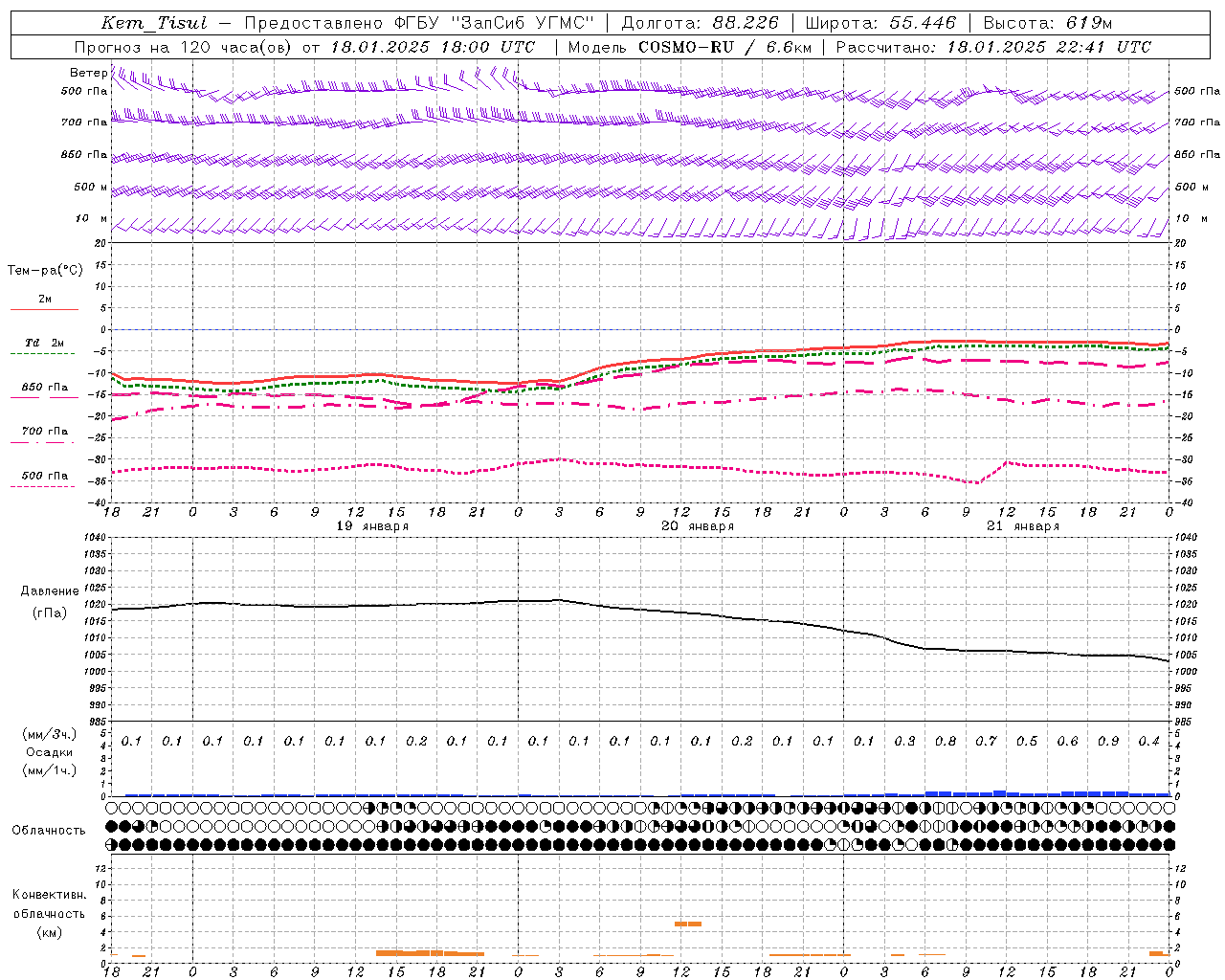Click the 'Давление' pressure label
The image size is (1225, 980).
tap(50, 591)
